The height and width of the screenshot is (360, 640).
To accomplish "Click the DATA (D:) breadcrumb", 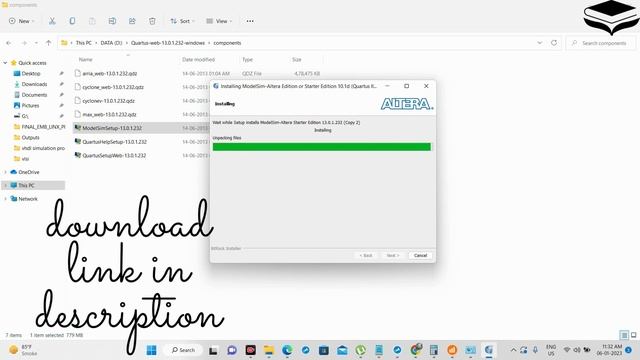I will click(111, 43).
